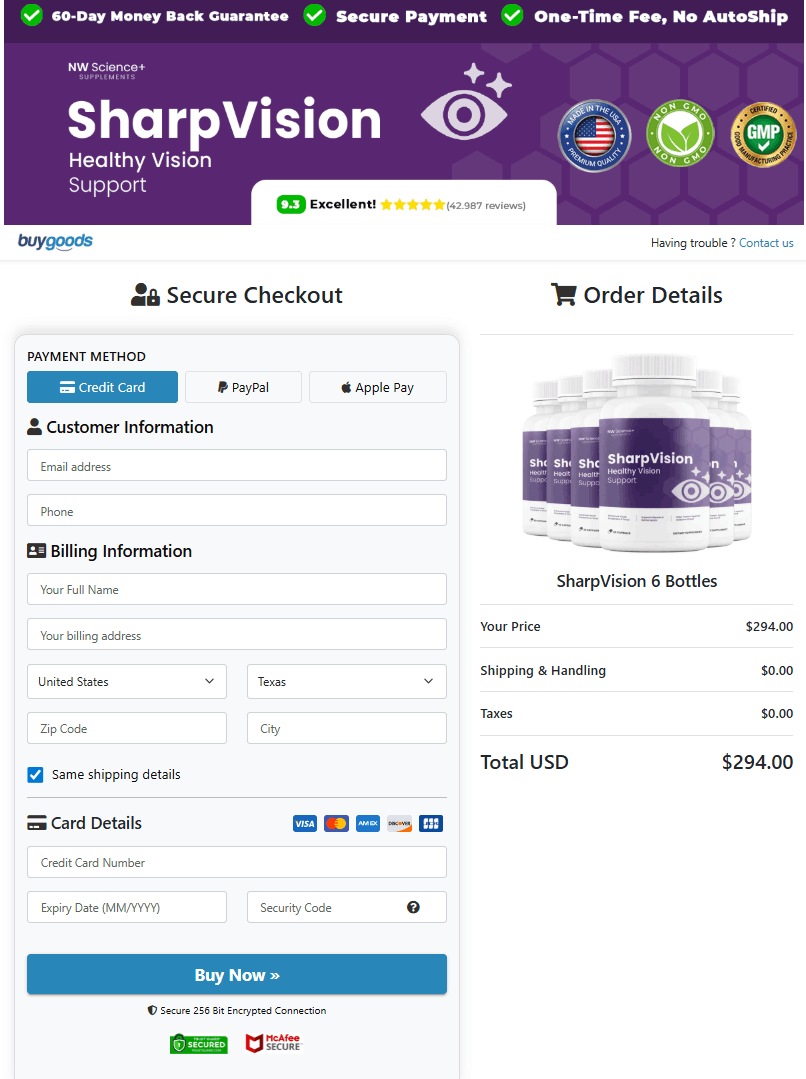
Task: Select the Credit Card payment tab
Action: pyautogui.click(x=103, y=387)
